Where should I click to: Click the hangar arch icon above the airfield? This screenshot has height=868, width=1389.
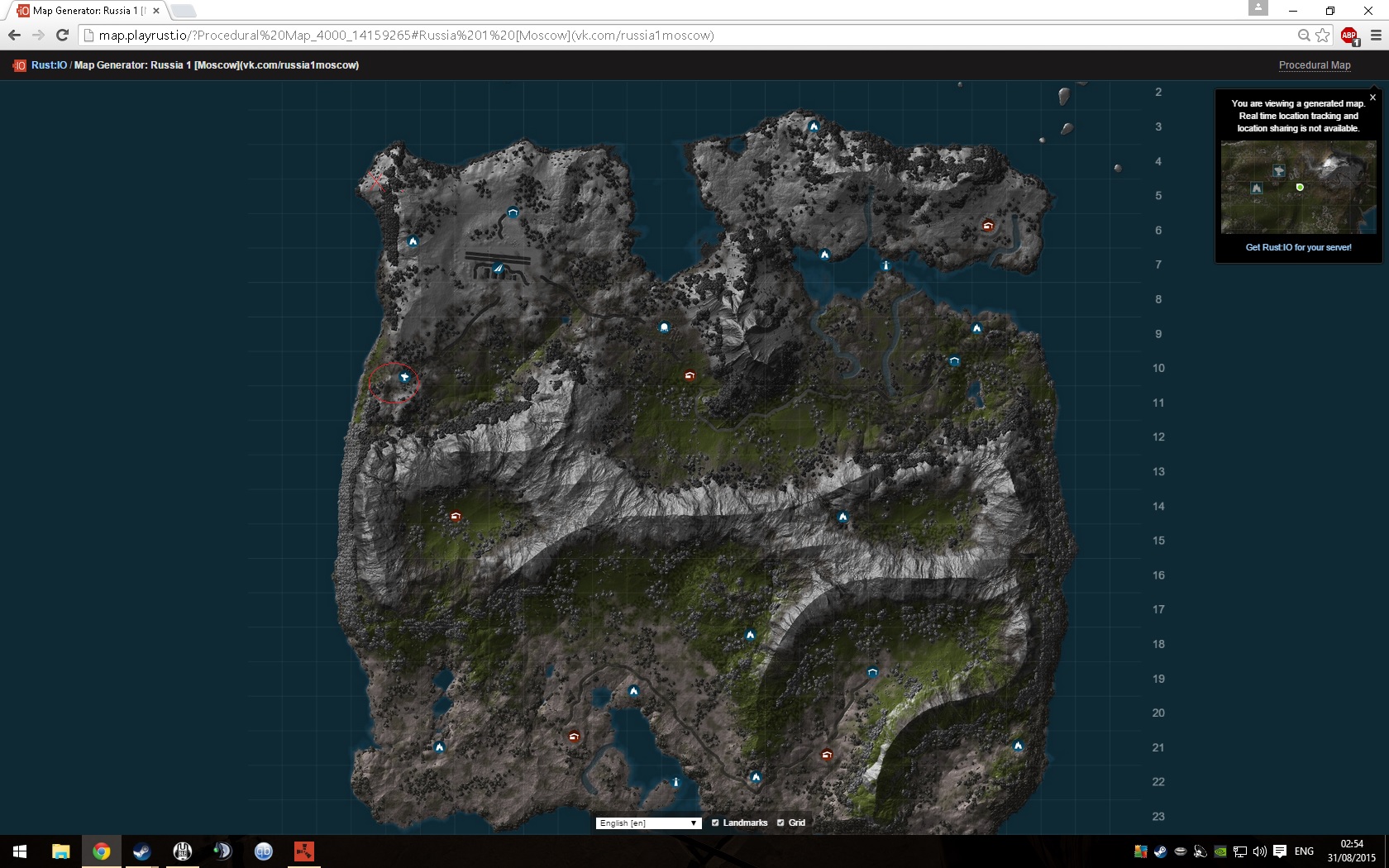(x=513, y=212)
